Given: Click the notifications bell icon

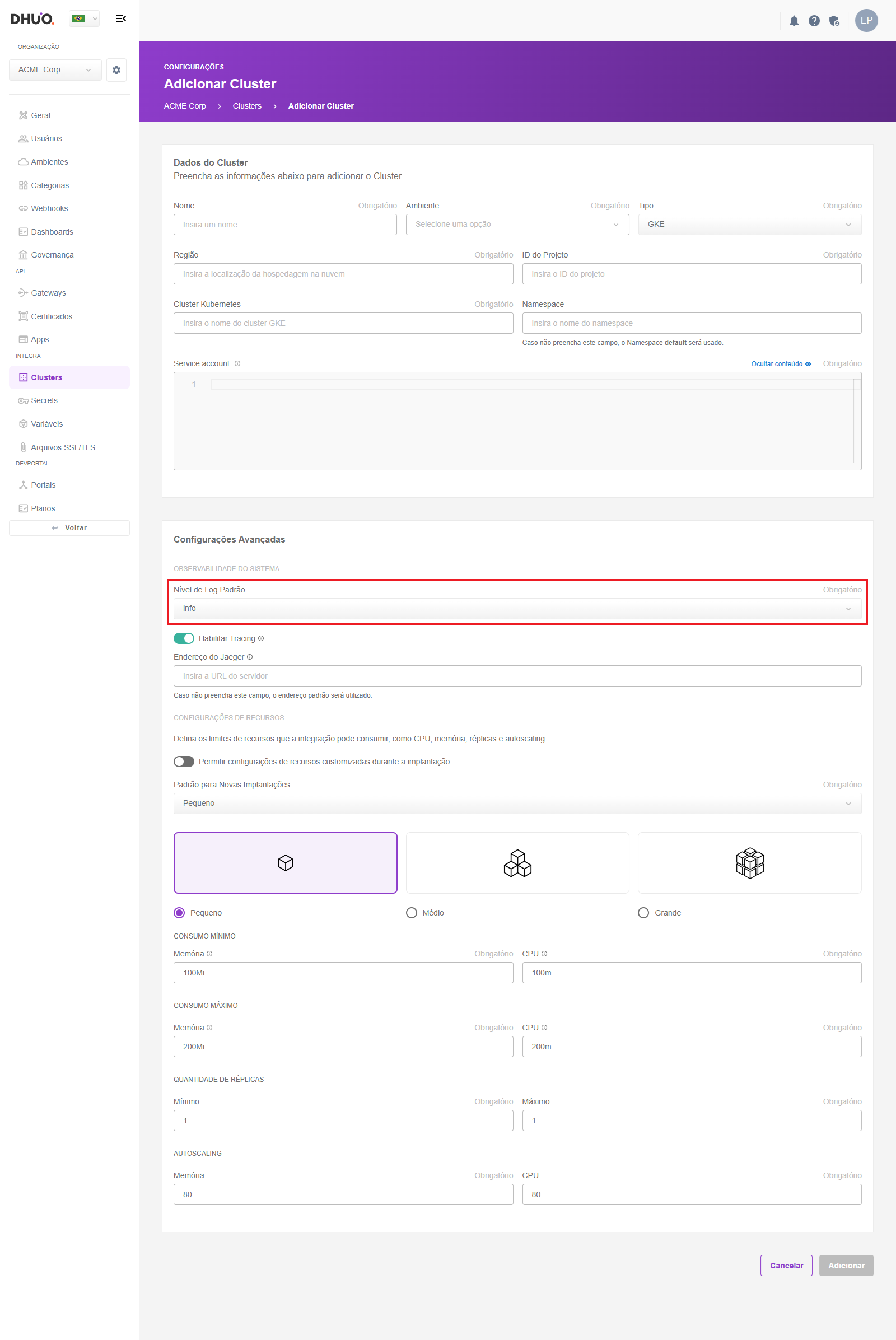Looking at the screenshot, I should (794, 21).
